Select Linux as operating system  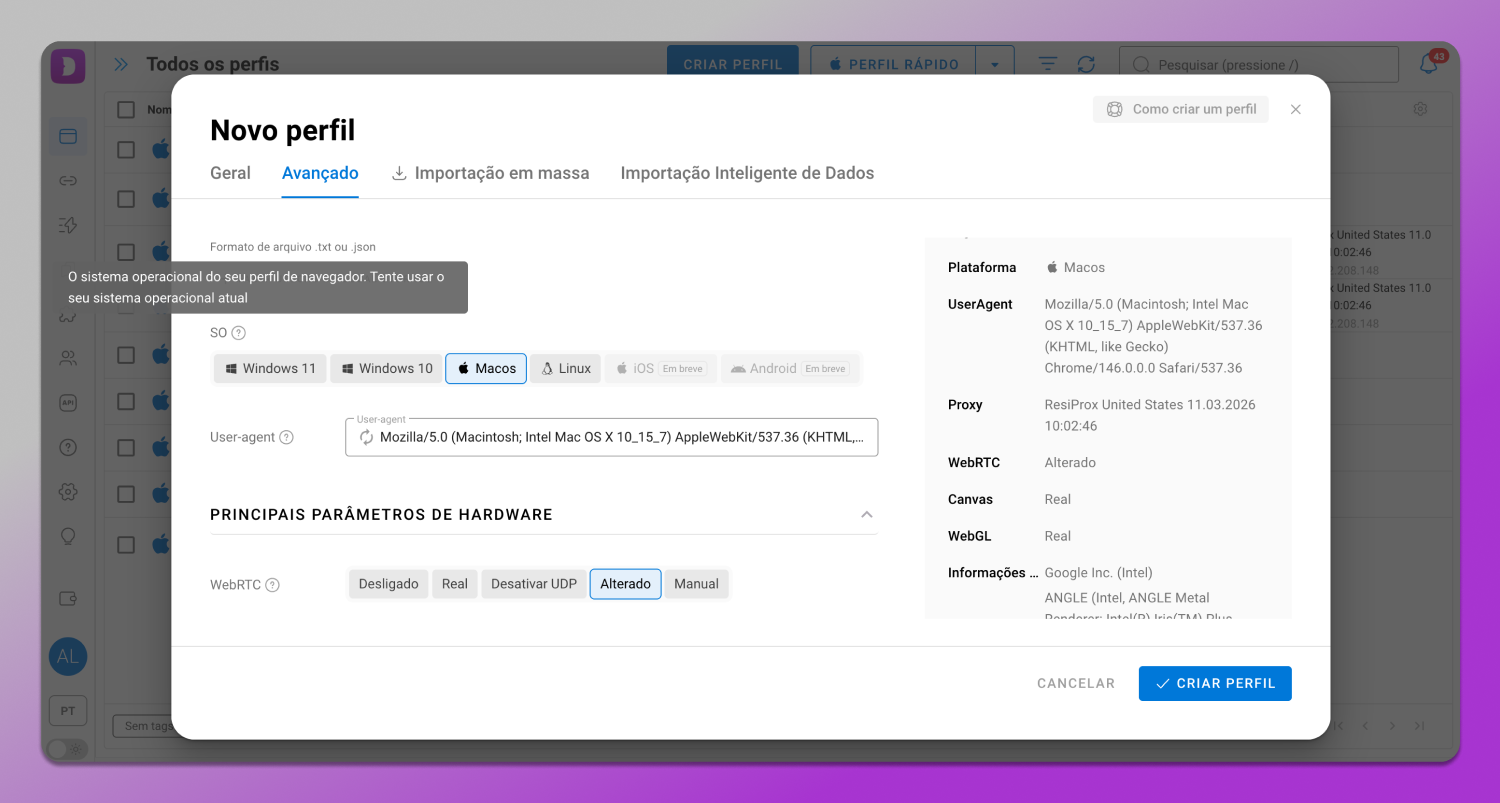(565, 368)
